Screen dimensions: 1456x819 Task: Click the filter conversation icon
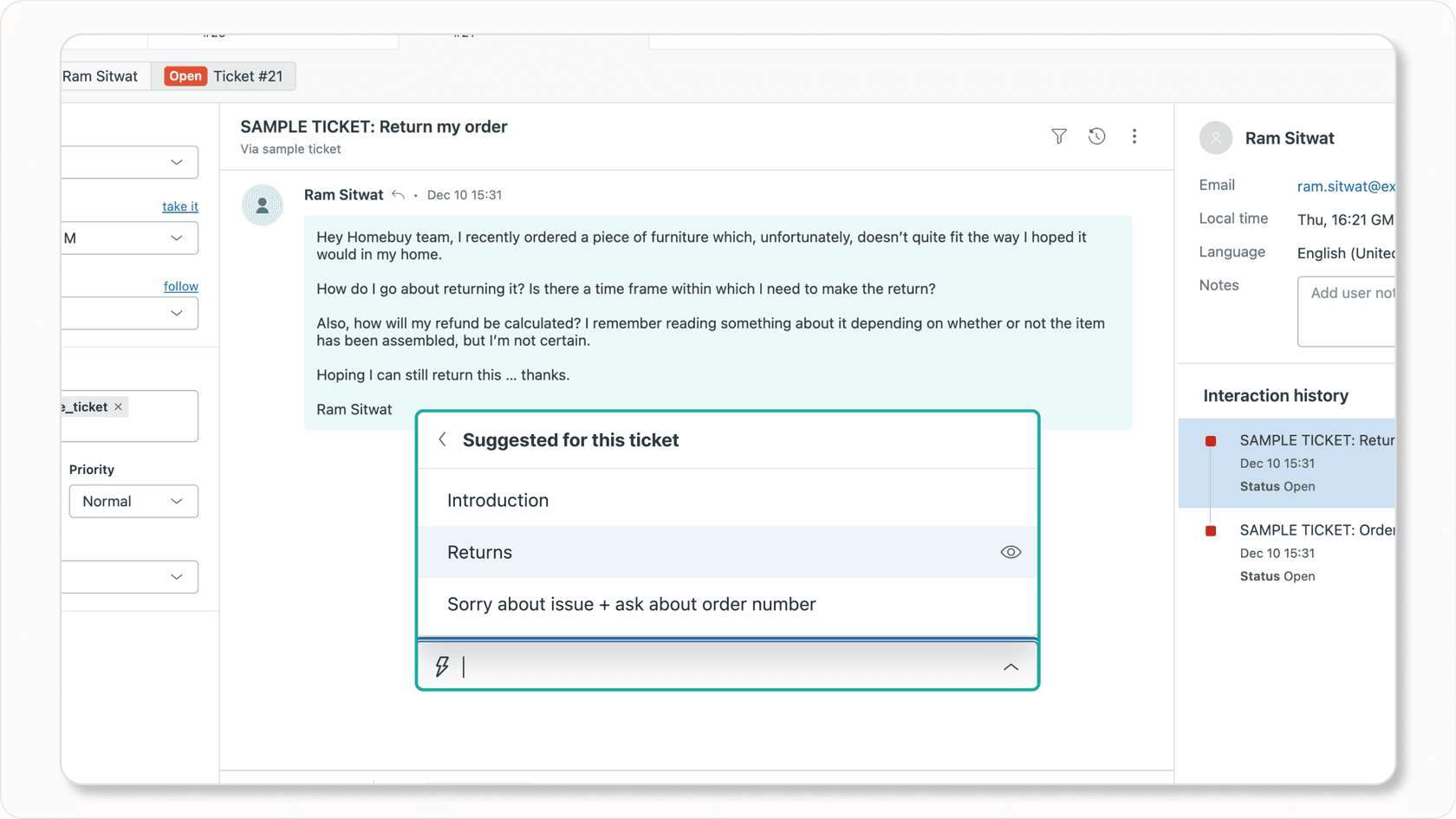[1059, 136]
